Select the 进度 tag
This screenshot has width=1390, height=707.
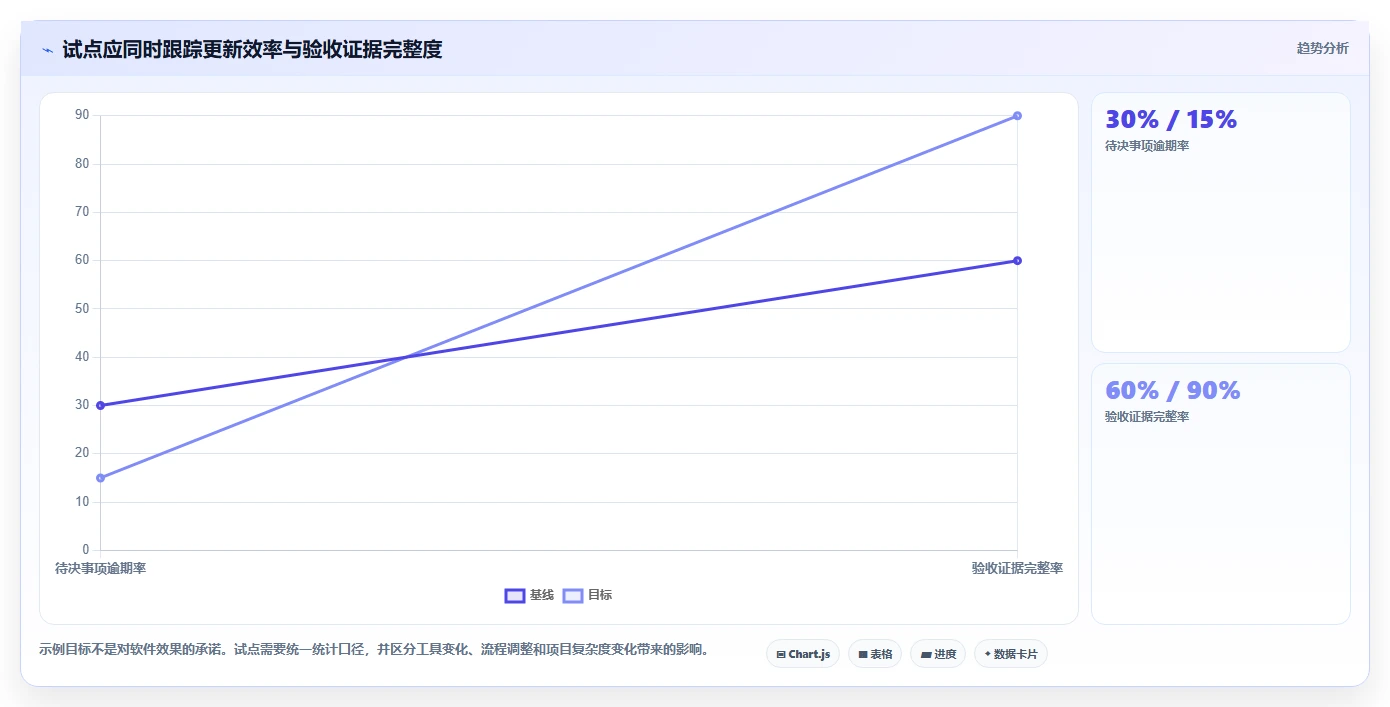coord(938,654)
